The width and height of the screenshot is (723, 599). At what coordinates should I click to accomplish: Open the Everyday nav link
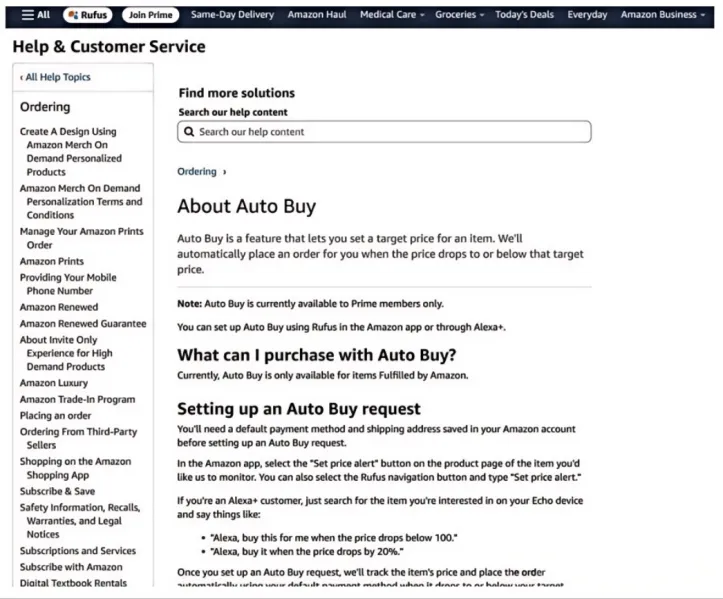[x=587, y=15]
